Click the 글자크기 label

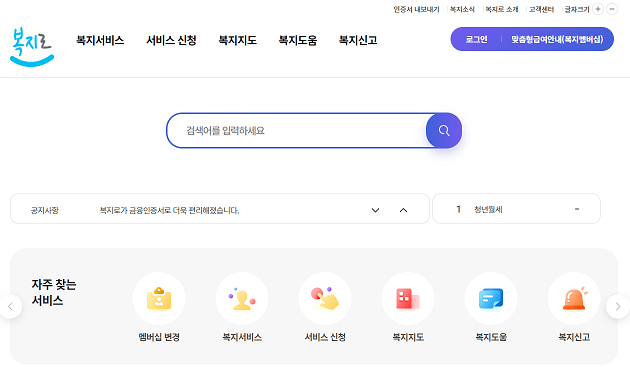coord(577,9)
